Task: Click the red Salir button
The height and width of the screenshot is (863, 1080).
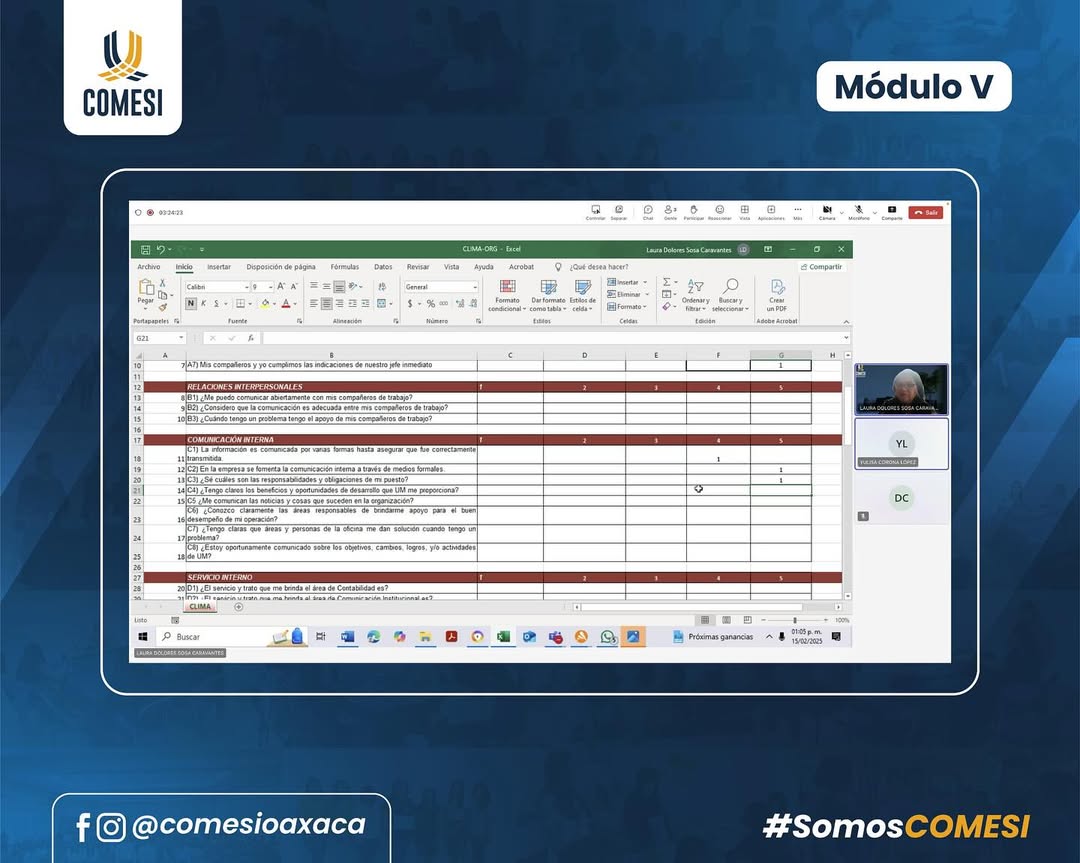Action: (926, 212)
